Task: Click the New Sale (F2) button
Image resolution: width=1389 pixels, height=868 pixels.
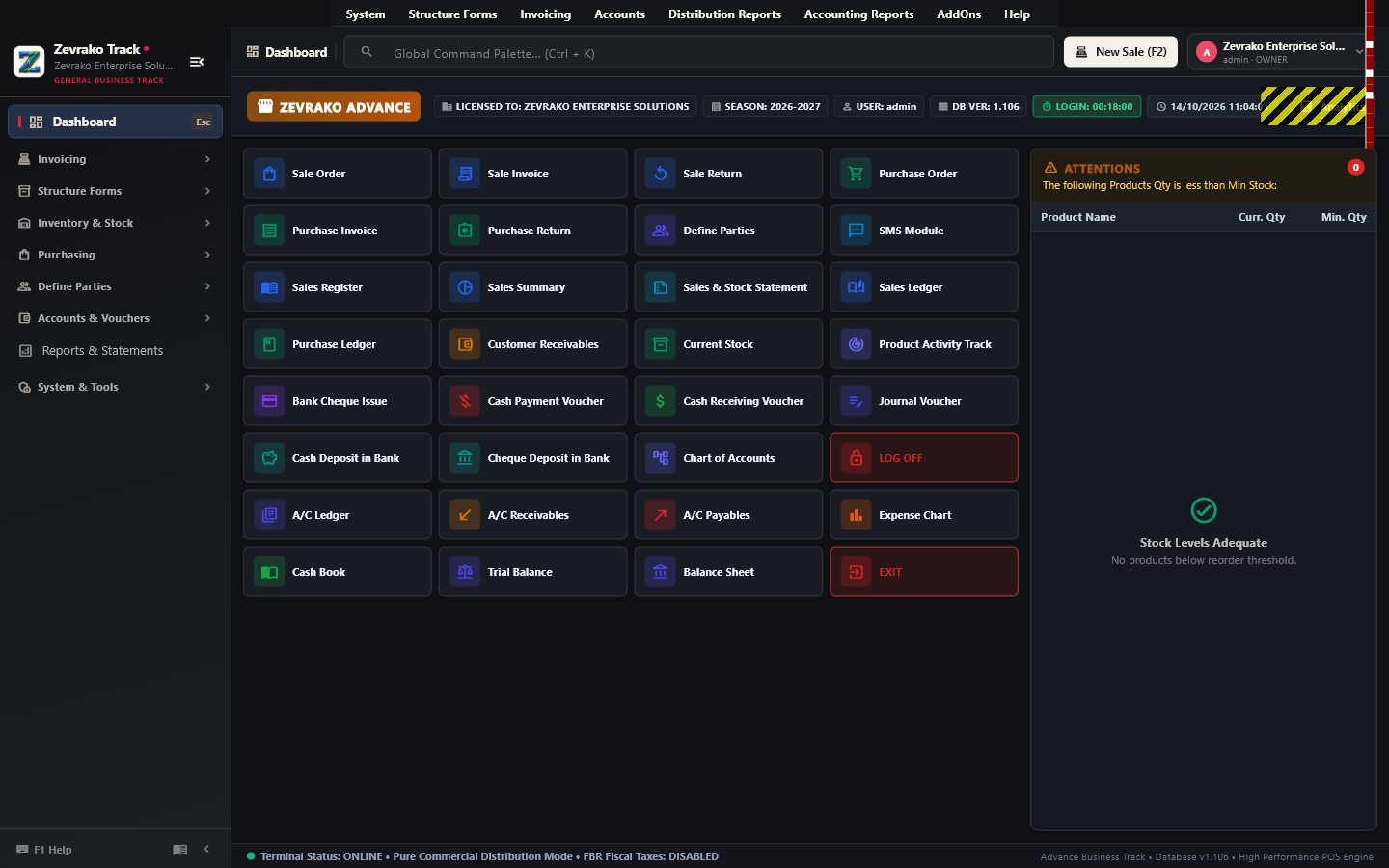Action: [x=1121, y=52]
